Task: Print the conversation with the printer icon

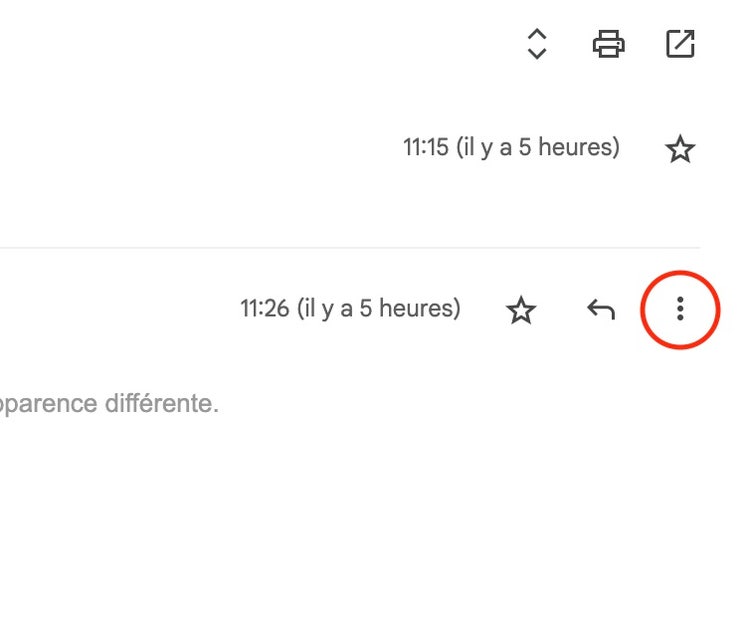Action: tap(609, 44)
